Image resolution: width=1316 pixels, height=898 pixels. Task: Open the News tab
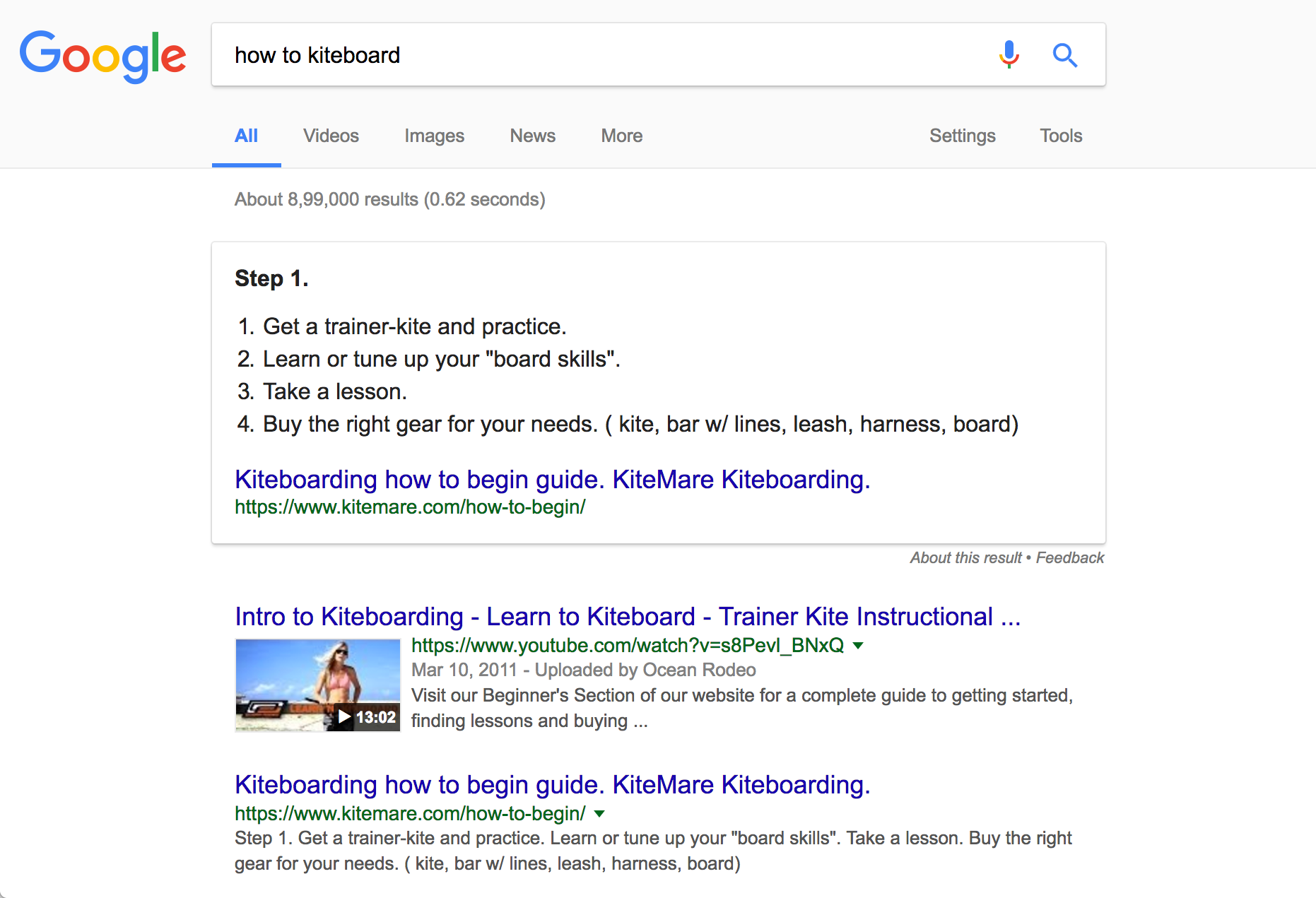pos(533,136)
